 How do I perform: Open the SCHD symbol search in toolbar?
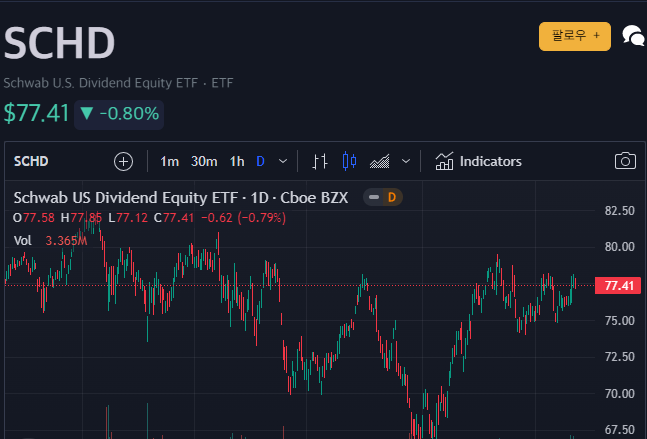pos(31,161)
